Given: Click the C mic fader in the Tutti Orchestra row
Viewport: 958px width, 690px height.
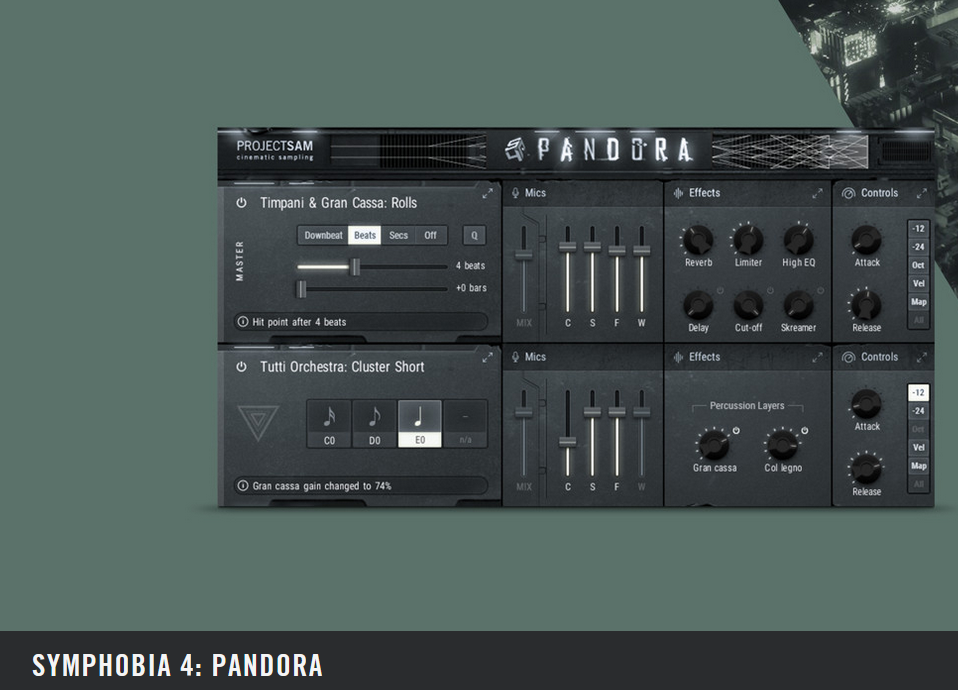Looking at the screenshot, I should tap(568, 442).
